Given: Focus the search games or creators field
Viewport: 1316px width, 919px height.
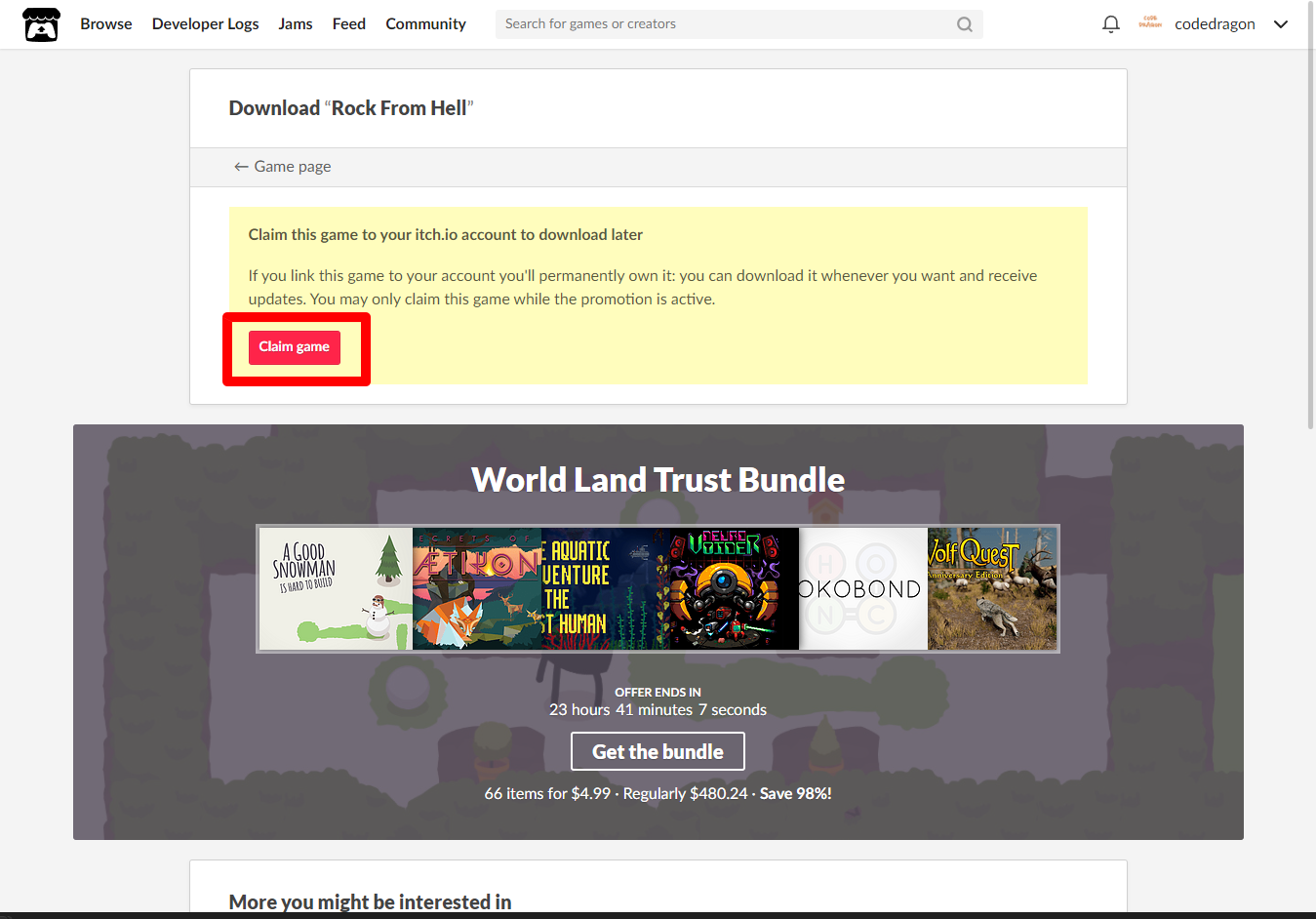Looking at the screenshot, I should 738,24.
